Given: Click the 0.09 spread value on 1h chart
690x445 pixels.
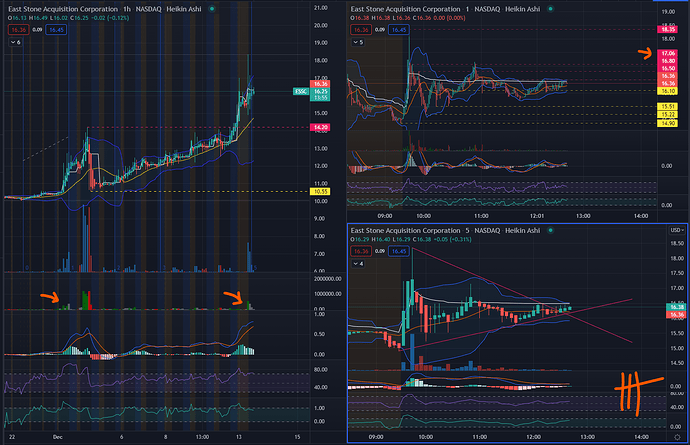Looking at the screenshot, I should 37,30.
